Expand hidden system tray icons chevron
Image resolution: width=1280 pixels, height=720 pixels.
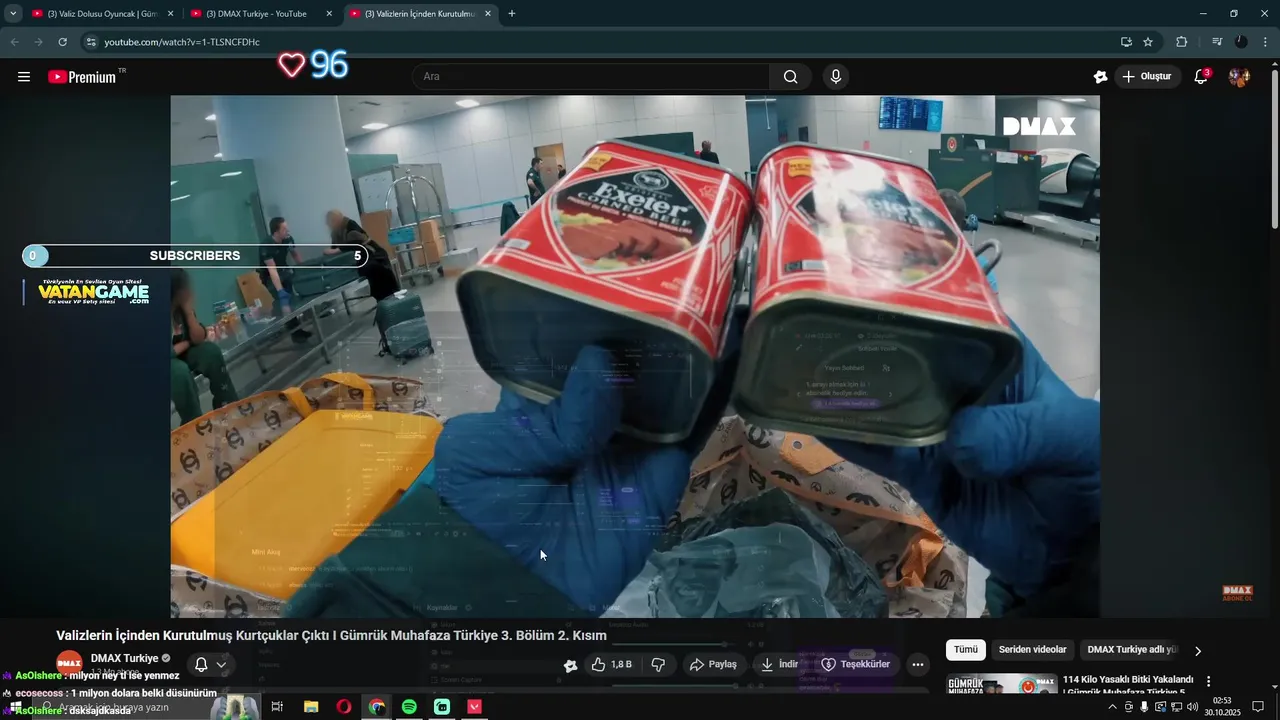1112,707
